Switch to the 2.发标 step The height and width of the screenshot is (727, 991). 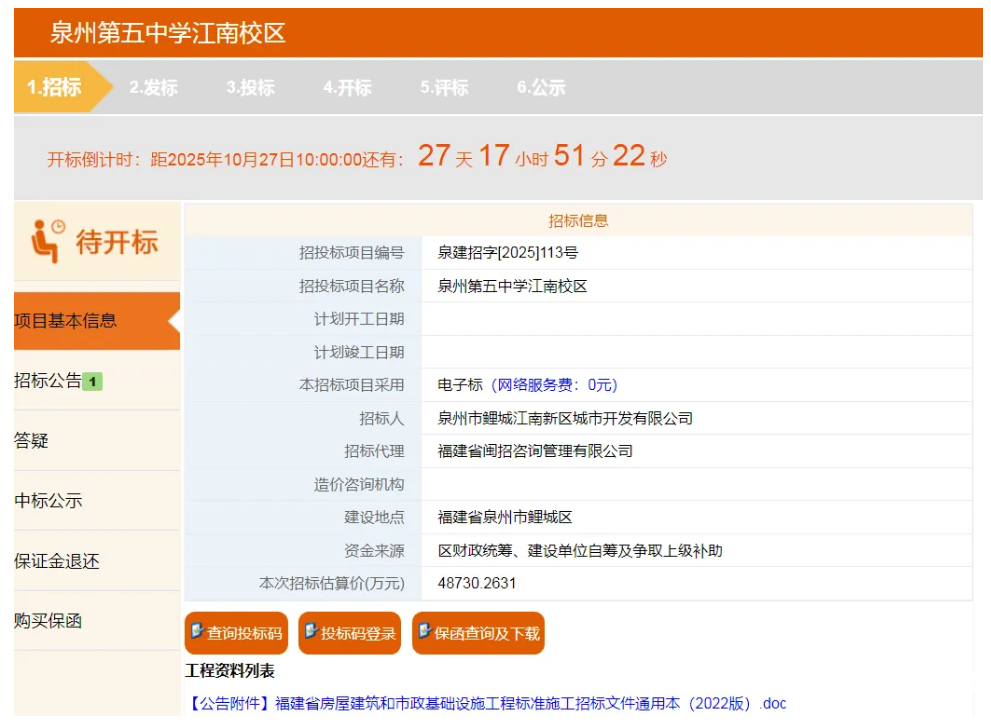click(153, 88)
